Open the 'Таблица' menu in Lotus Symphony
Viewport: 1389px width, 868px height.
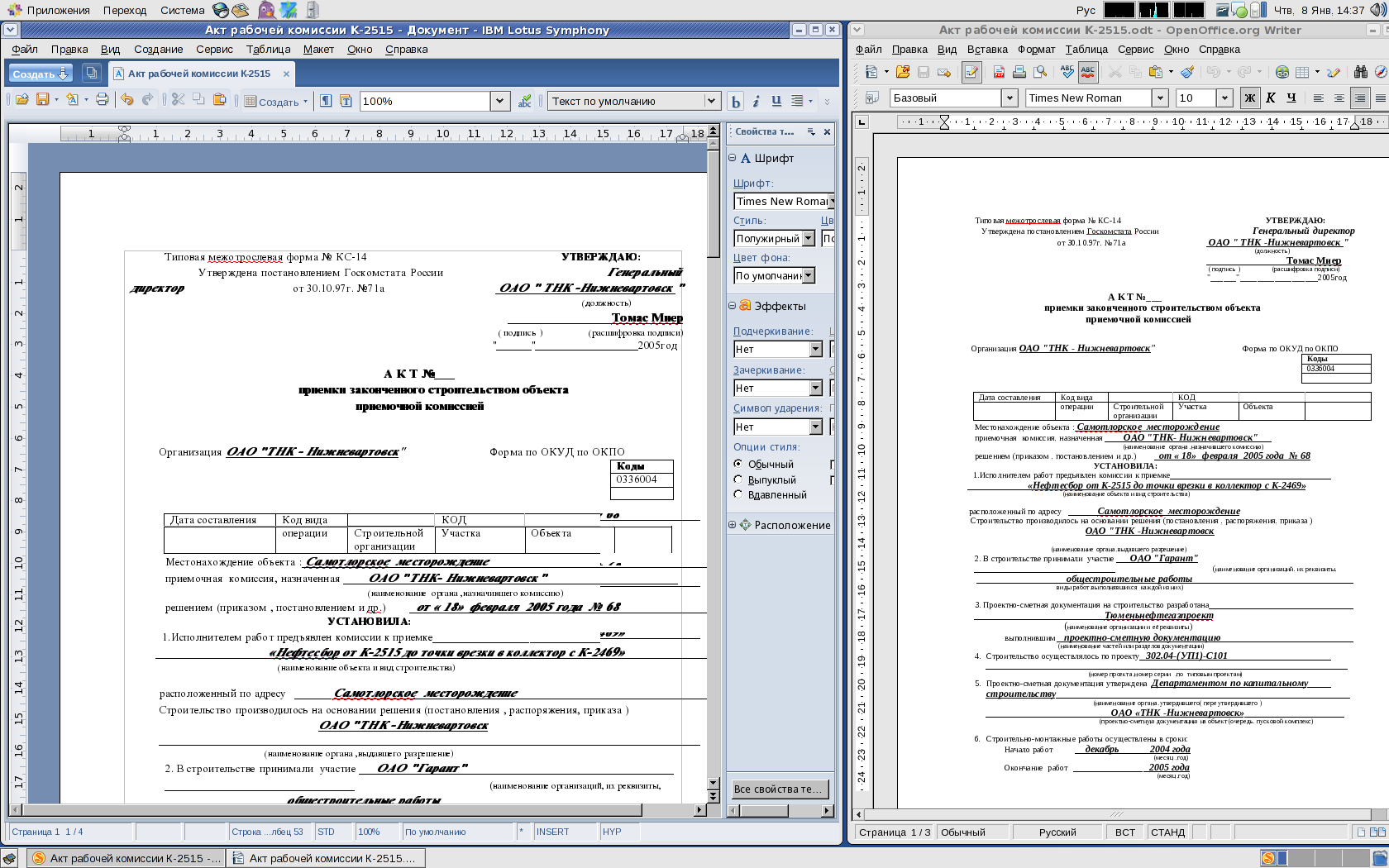tap(268, 50)
